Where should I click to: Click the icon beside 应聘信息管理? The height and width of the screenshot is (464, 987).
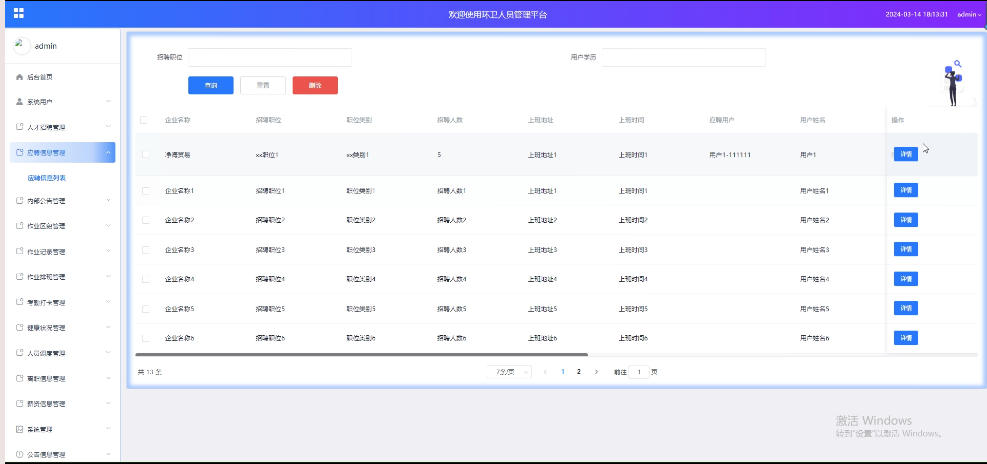point(19,152)
